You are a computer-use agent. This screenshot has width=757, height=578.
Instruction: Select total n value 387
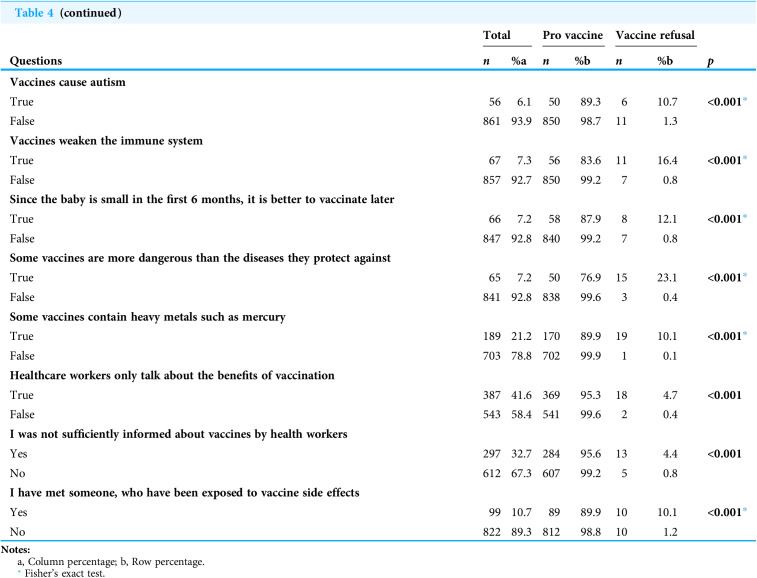[491, 395]
